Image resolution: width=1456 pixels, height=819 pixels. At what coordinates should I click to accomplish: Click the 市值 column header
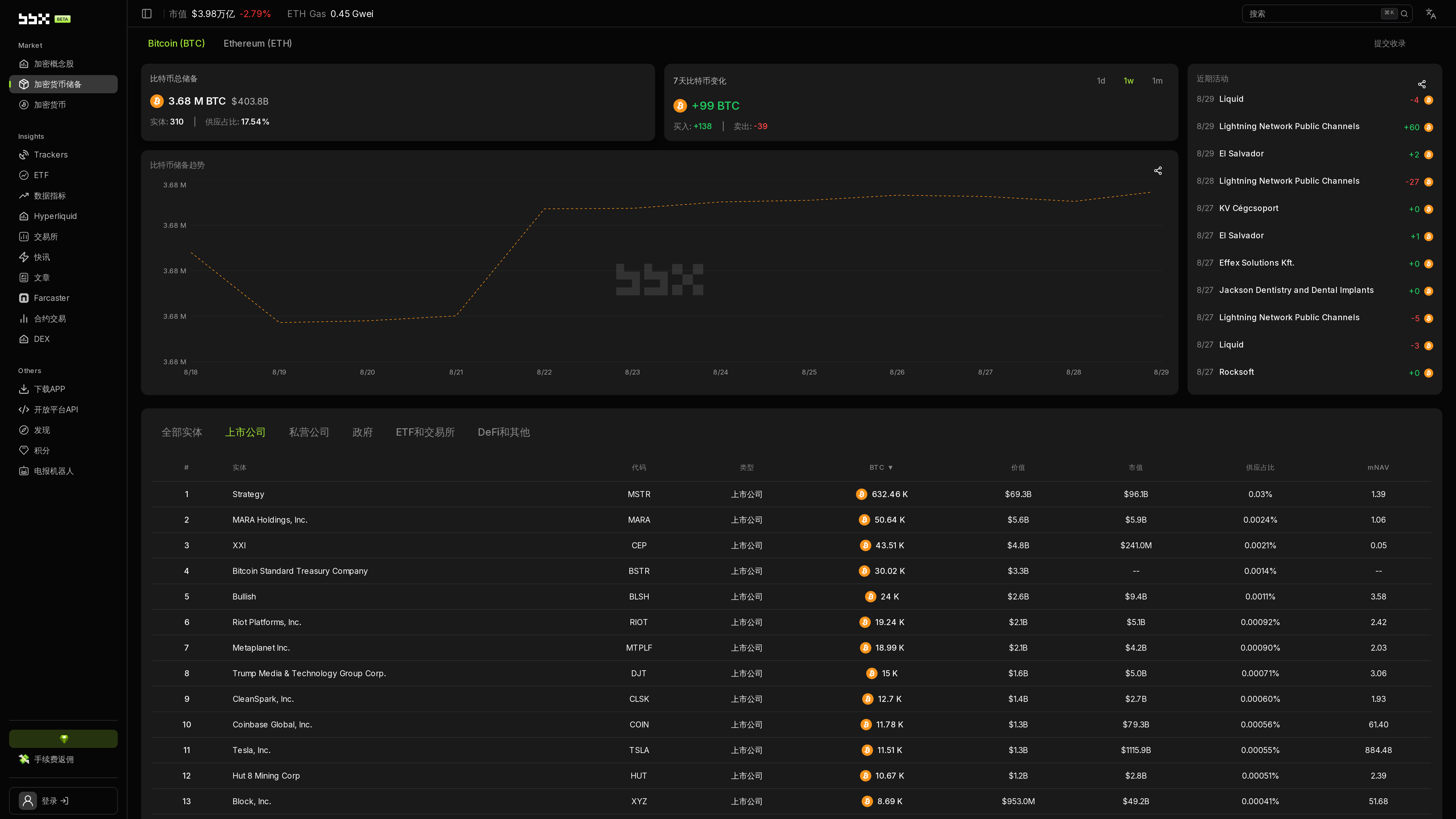point(1136,468)
